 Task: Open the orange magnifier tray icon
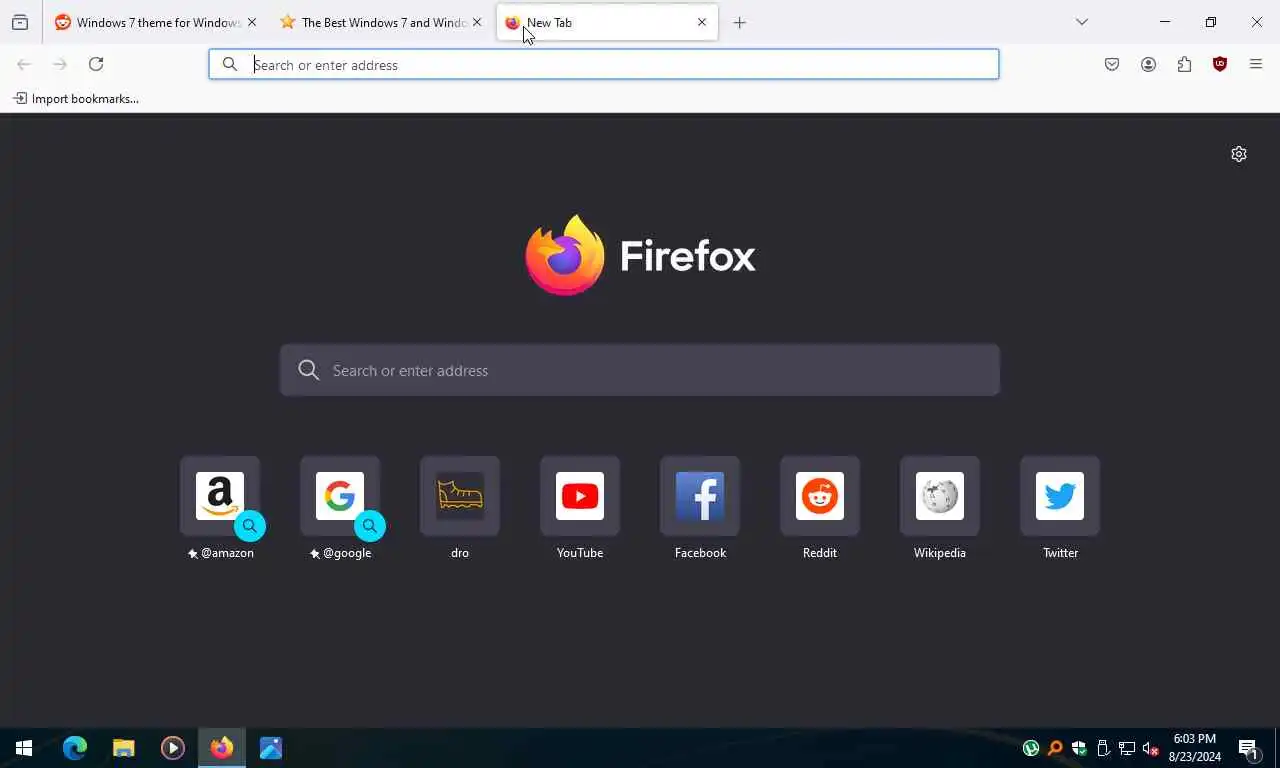coord(1055,748)
